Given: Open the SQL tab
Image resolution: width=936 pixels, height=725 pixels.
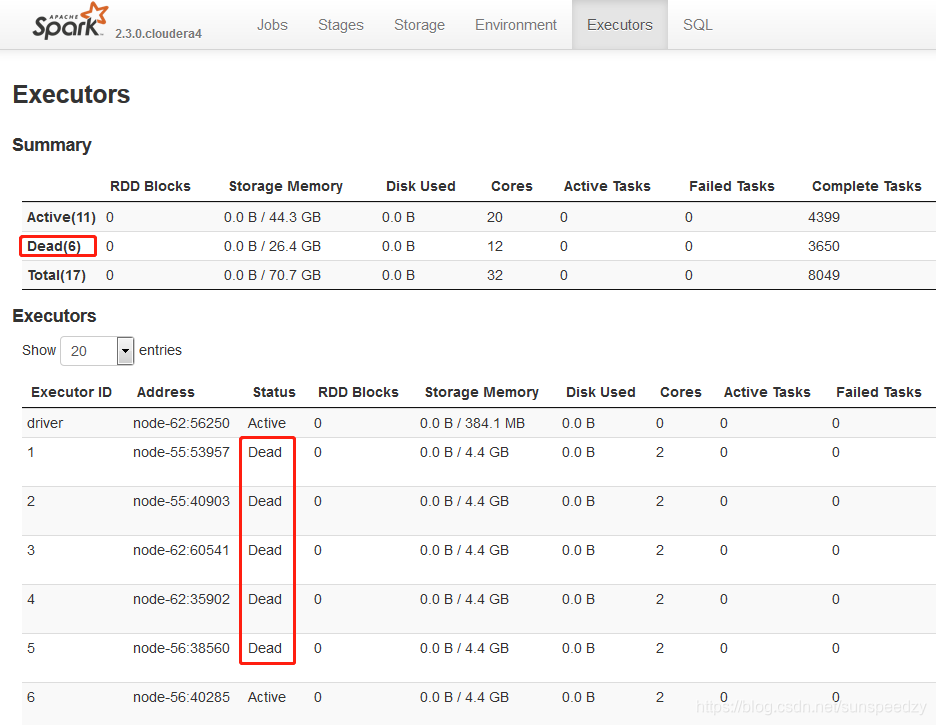Looking at the screenshot, I should [698, 25].
